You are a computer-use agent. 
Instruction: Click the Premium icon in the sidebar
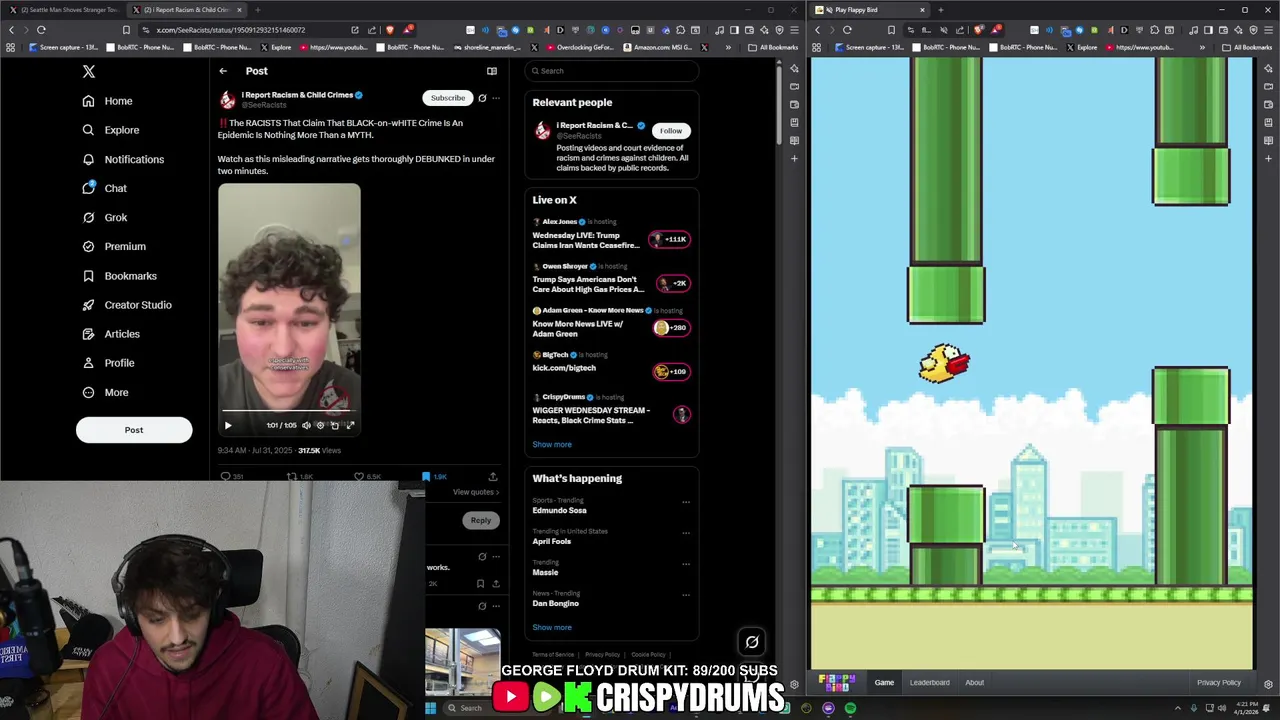pyautogui.click(x=88, y=246)
